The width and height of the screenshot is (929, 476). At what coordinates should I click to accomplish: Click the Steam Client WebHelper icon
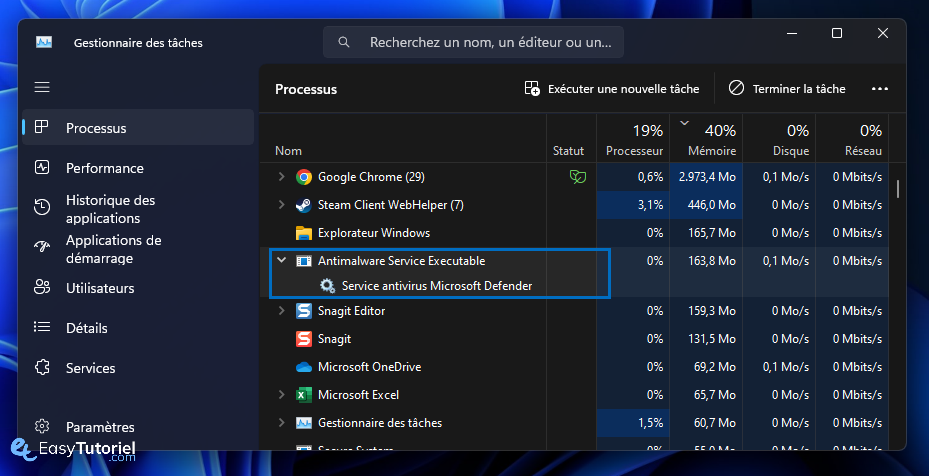(304, 205)
